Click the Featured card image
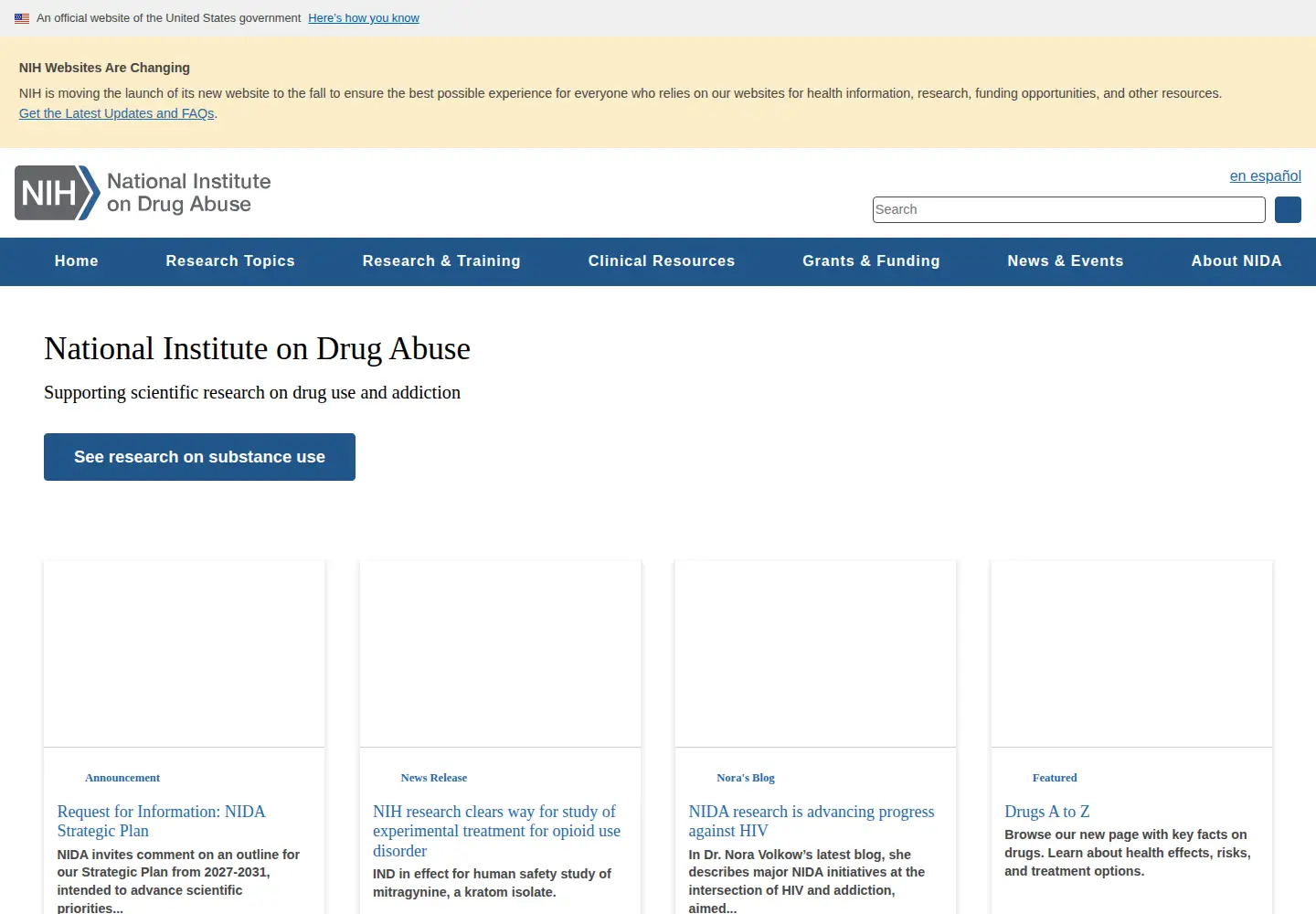The image size is (1316, 914). click(x=1131, y=654)
